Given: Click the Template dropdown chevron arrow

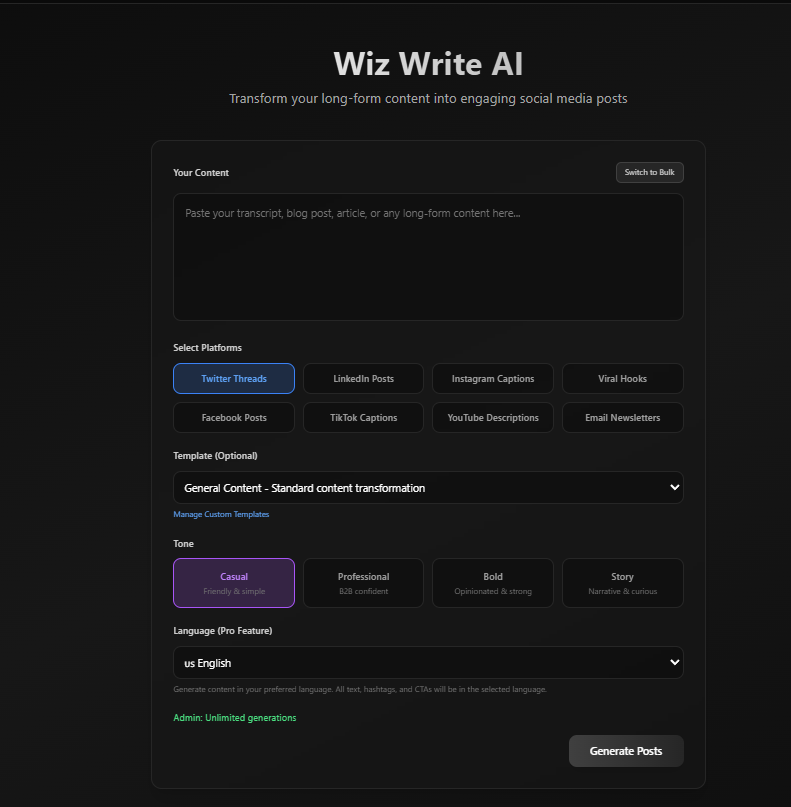Looking at the screenshot, I should pyautogui.click(x=674, y=488).
